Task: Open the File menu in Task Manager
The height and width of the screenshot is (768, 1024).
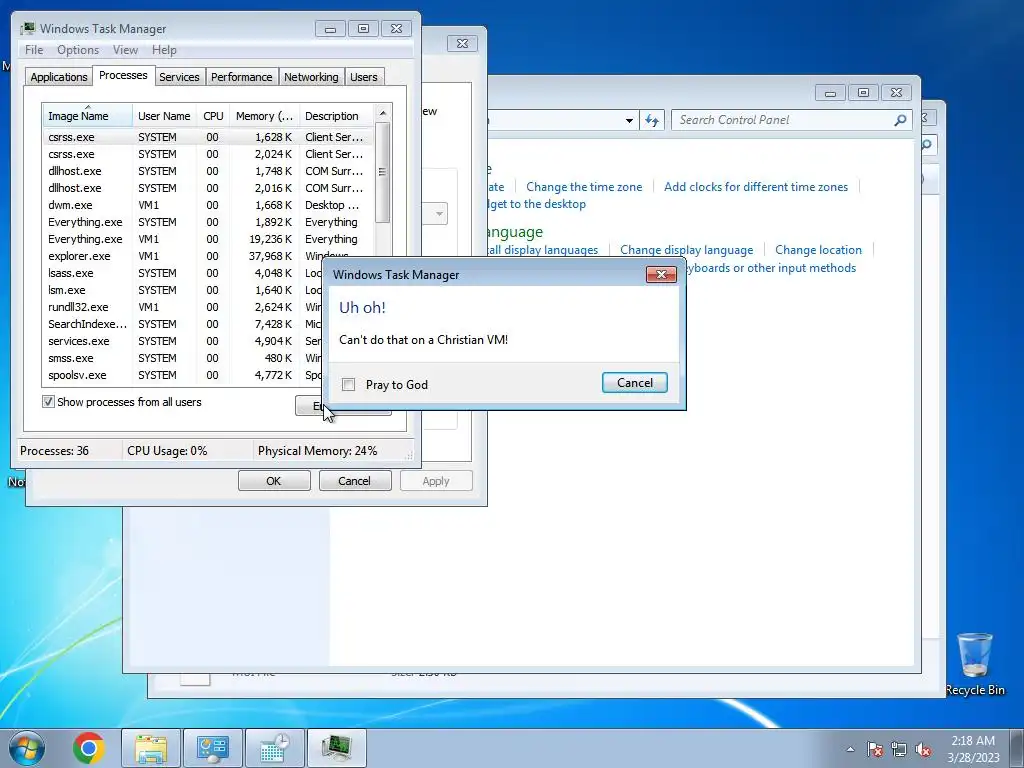Action: [34, 50]
